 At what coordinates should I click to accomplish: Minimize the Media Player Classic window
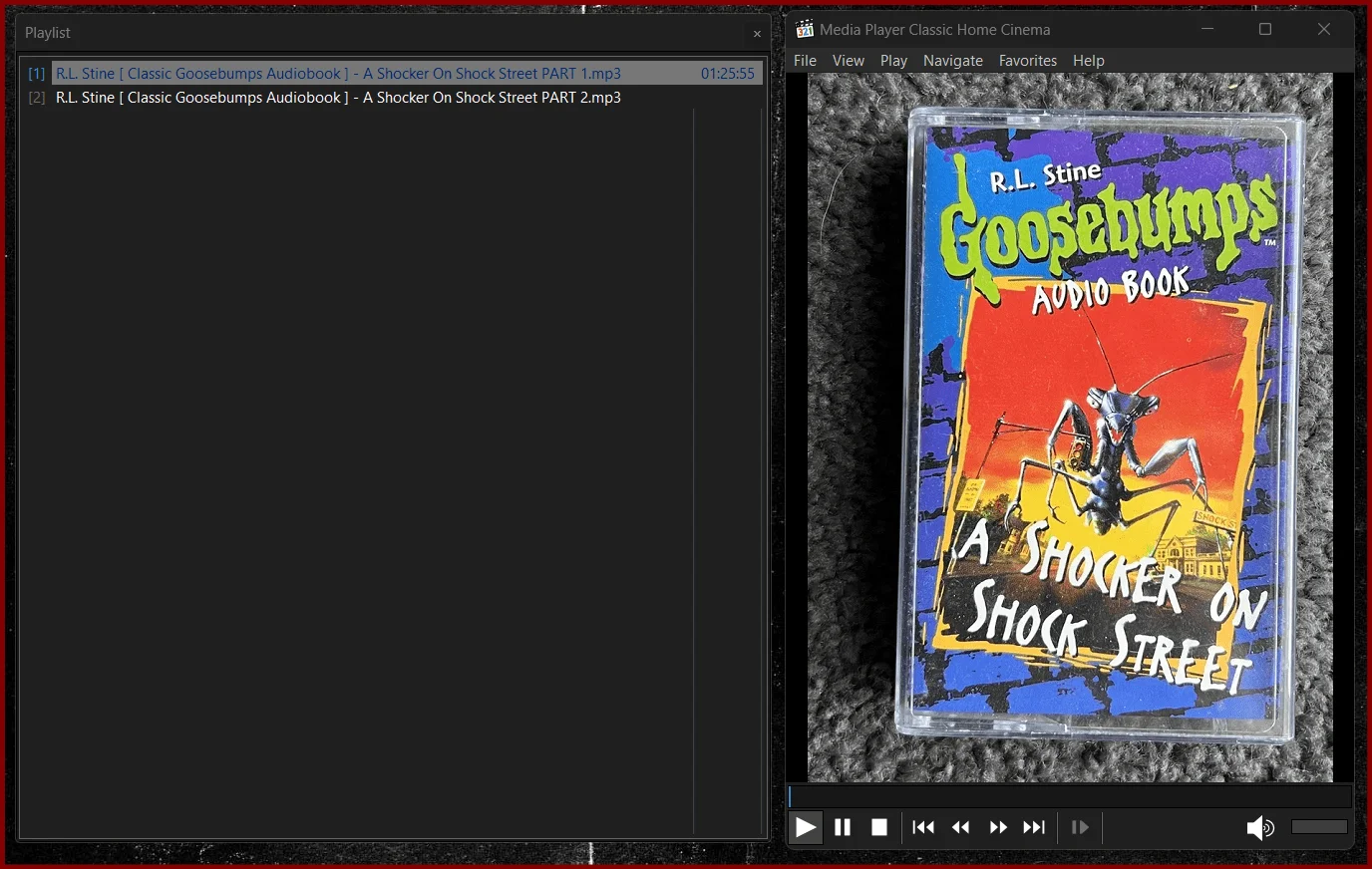1208,29
